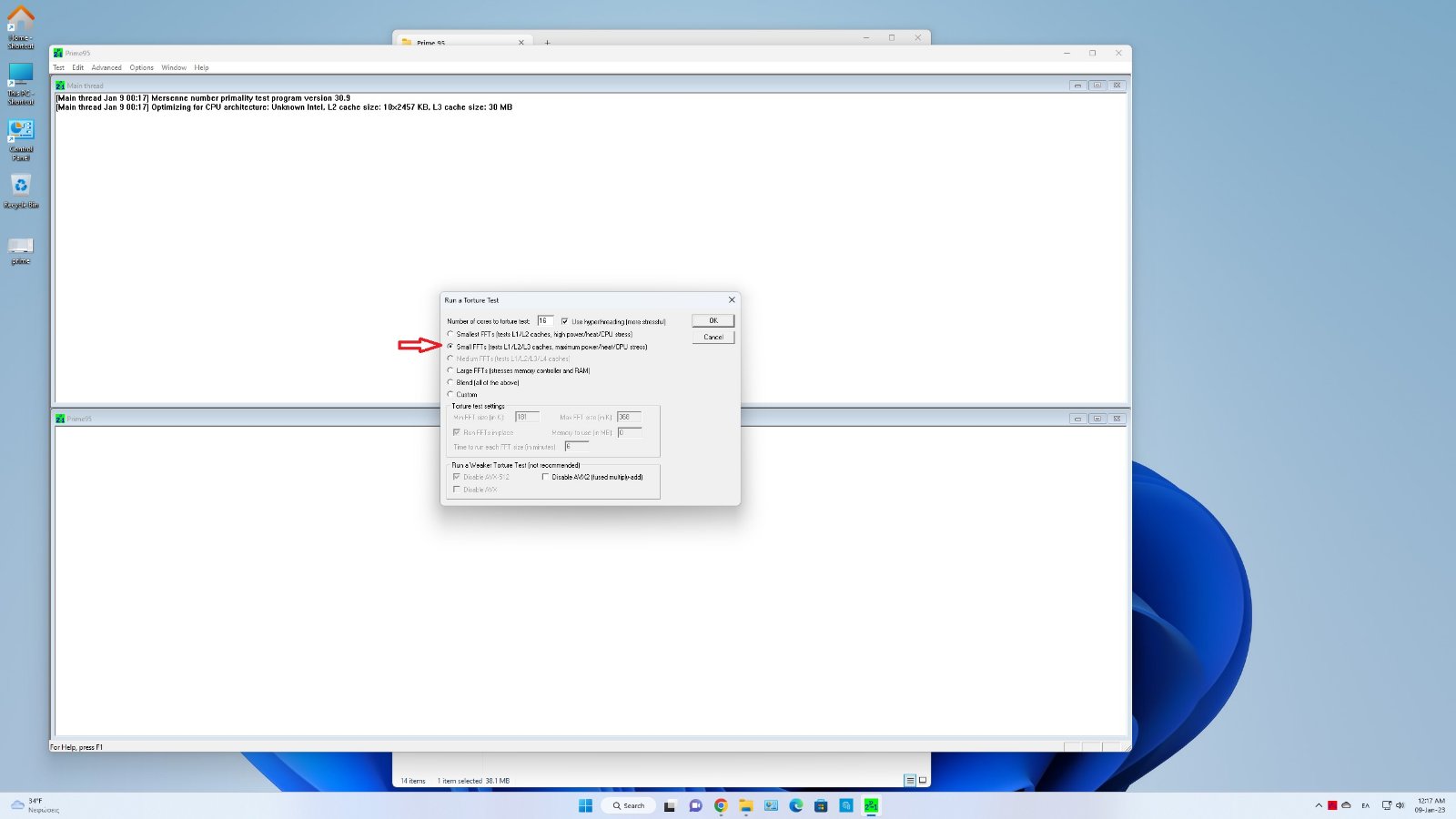Open the Advanced menu
Screen dimensions: 1456x819
(x=106, y=67)
